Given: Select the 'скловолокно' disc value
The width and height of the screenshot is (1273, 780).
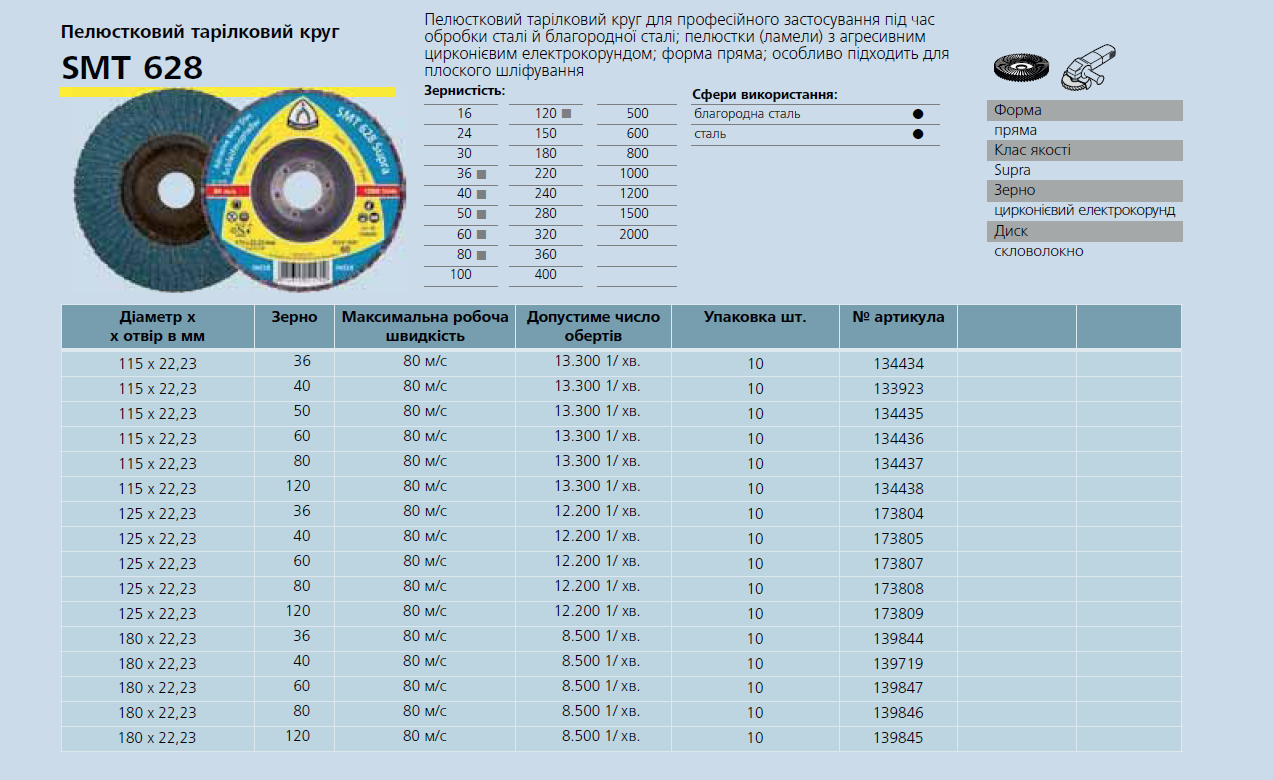Looking at the screenshot, I should pyautogui.click(x=1039, y=251).
